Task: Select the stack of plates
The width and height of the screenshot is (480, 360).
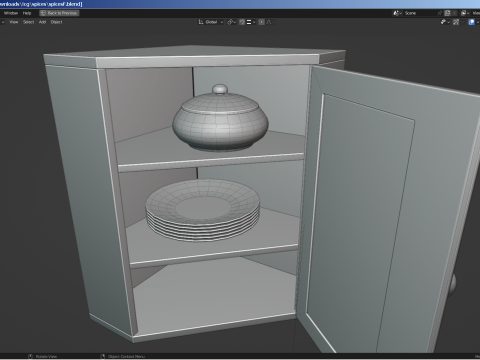Action: click(202, 210)
